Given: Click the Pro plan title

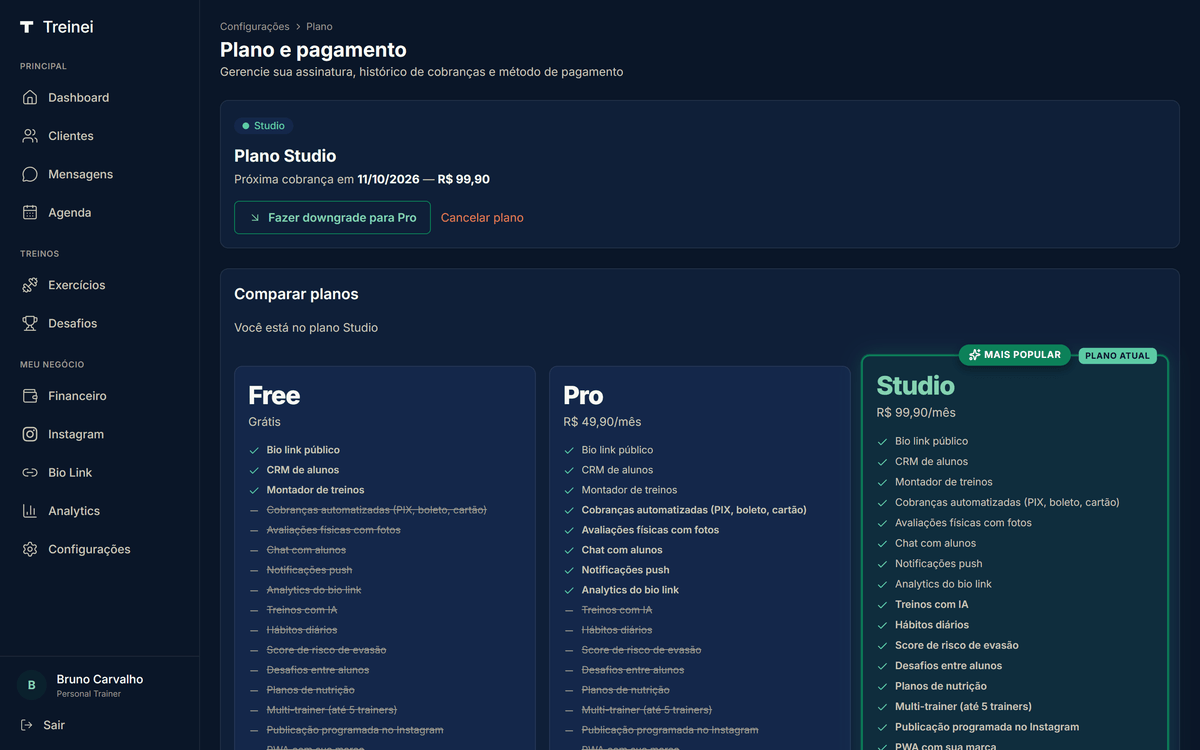Looking at the screenshot, I should click(583, 395).
